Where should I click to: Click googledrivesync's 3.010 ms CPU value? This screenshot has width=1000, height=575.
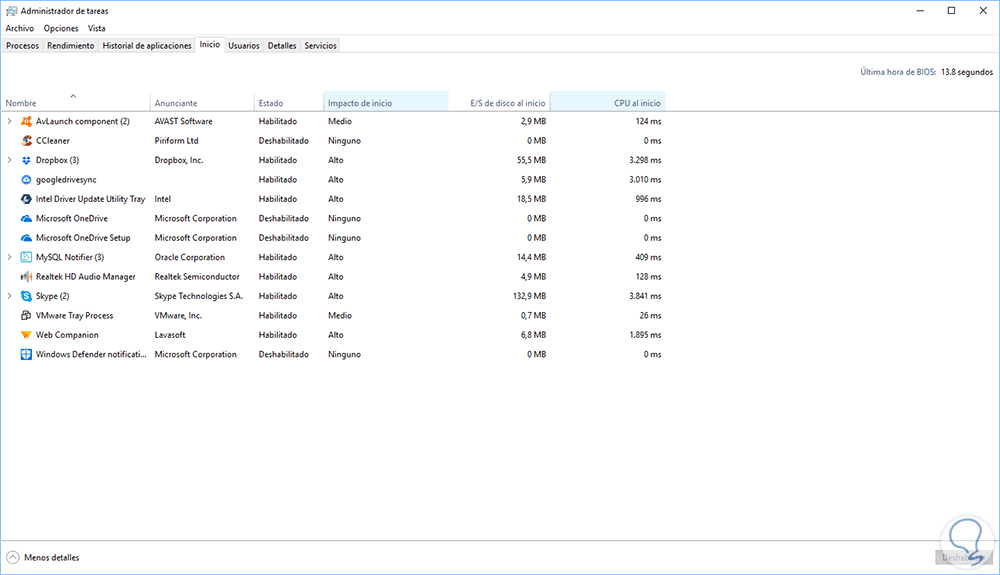click(x=645, y=180)
